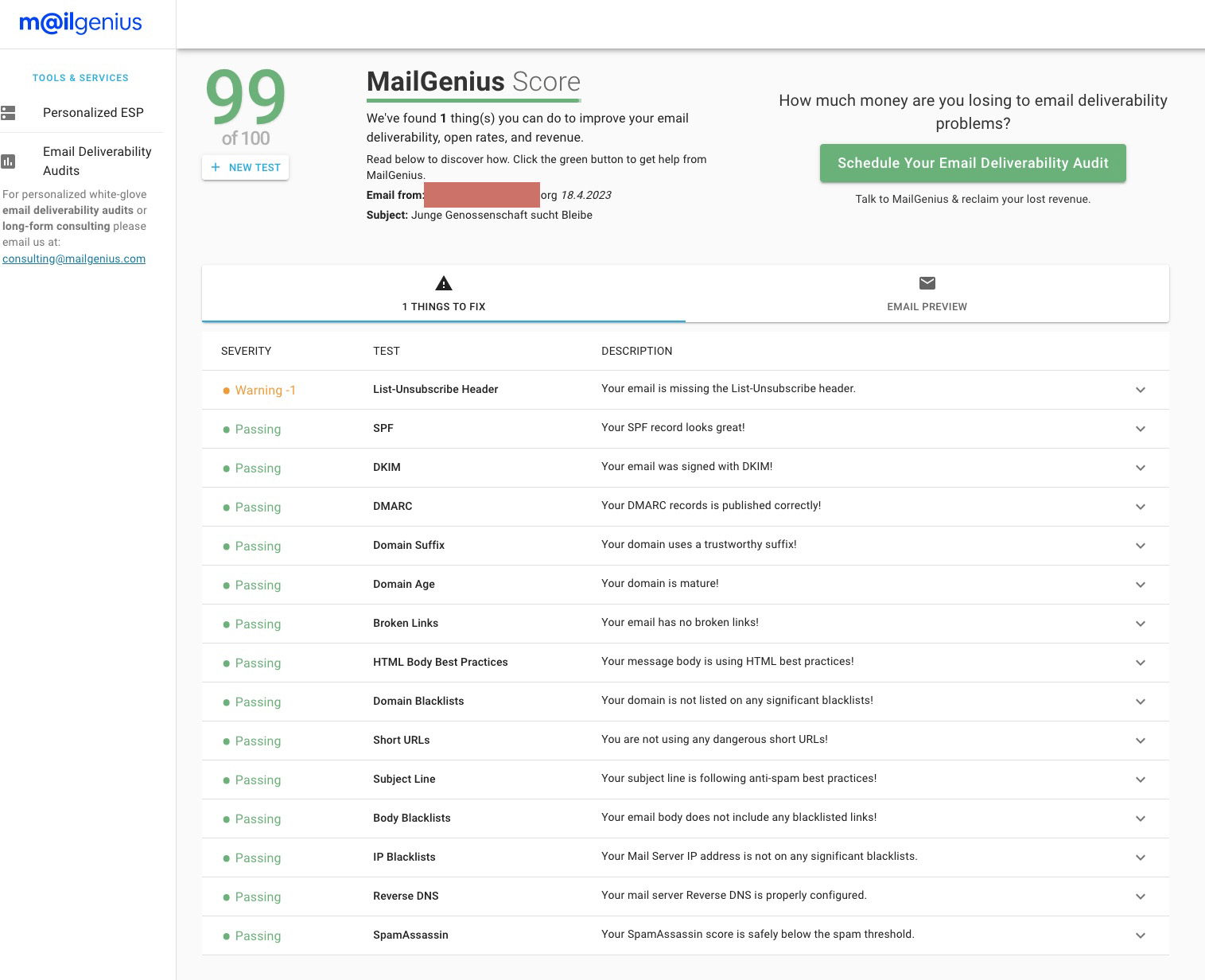
Task: Click Schedule Your Email Deliverability Audit button
Action: [x=973, y=163]
